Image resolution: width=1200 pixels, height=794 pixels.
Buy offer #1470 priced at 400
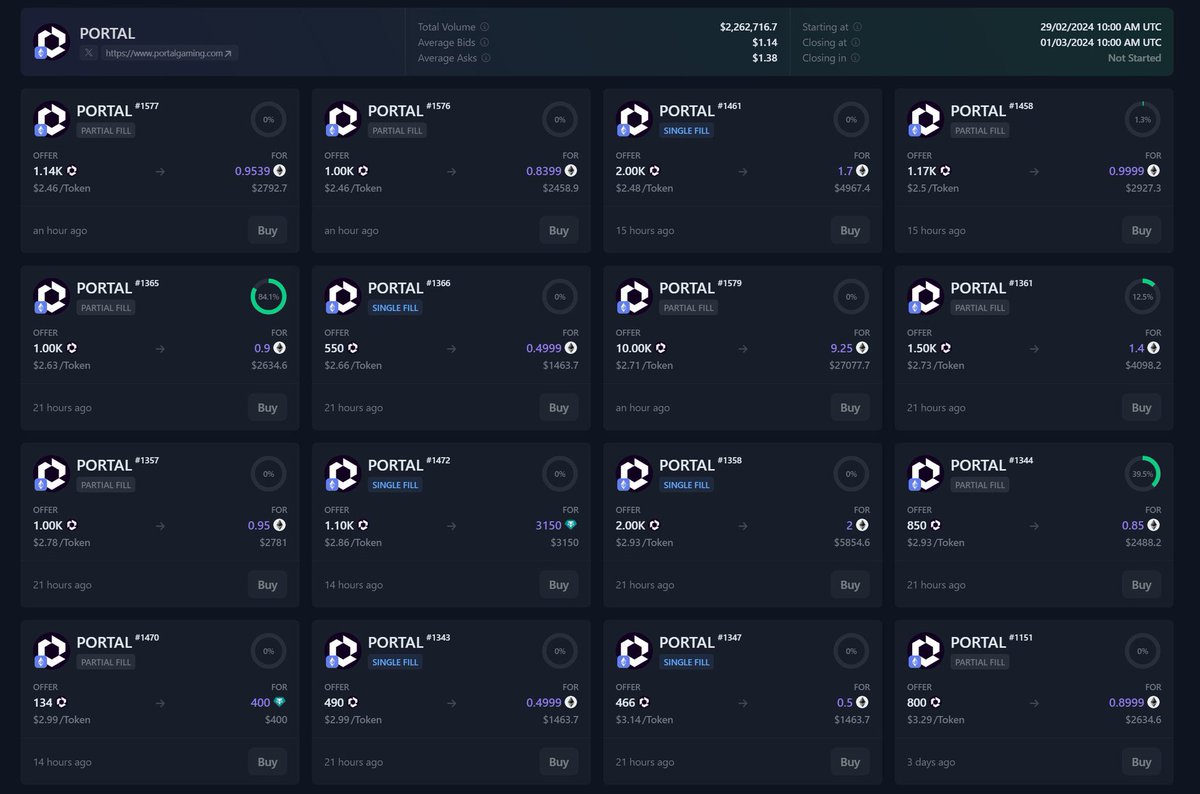coord(268,761)
